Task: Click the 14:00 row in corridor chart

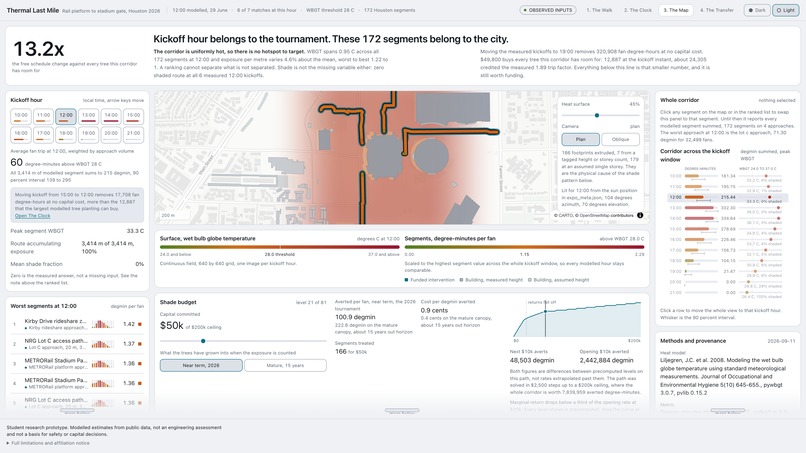Action: pos(727,219)
